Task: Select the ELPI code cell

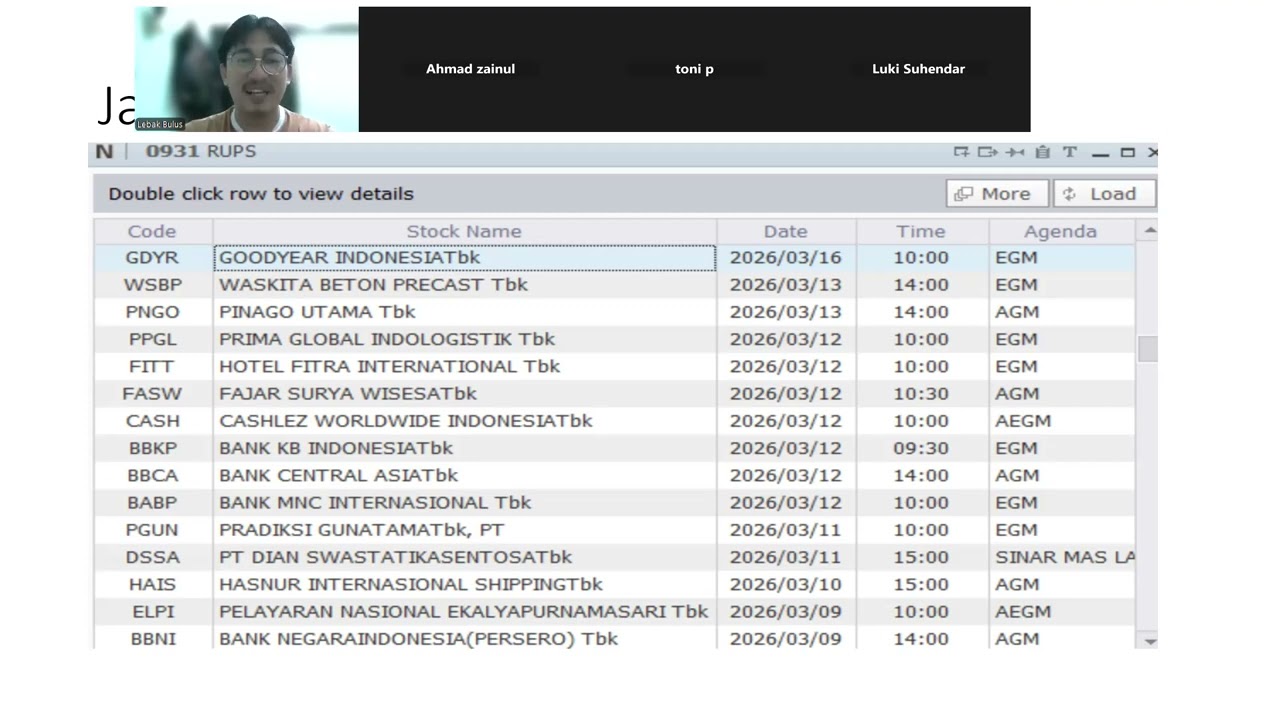Action: tap(152, 612)
